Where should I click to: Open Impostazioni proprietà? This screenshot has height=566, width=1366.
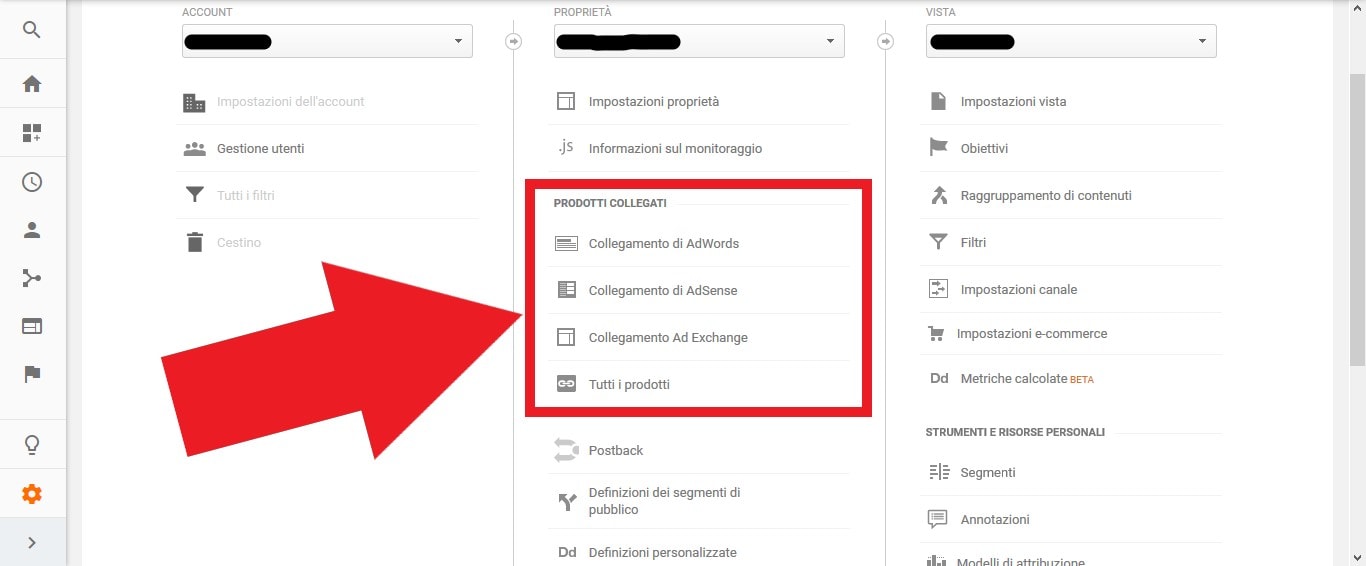(654, 101)
